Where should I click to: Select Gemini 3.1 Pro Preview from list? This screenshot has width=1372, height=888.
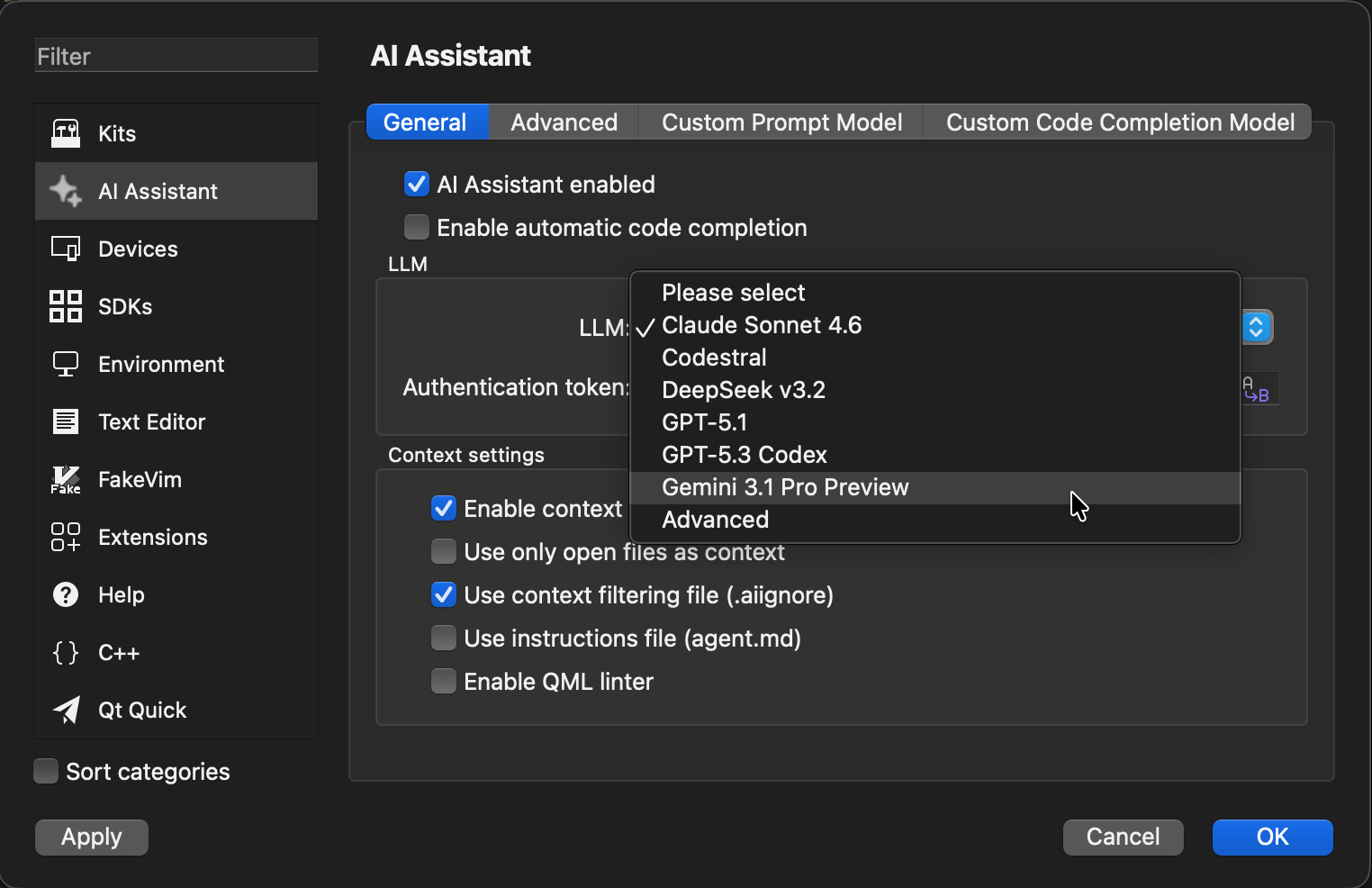tap(784, 487)
